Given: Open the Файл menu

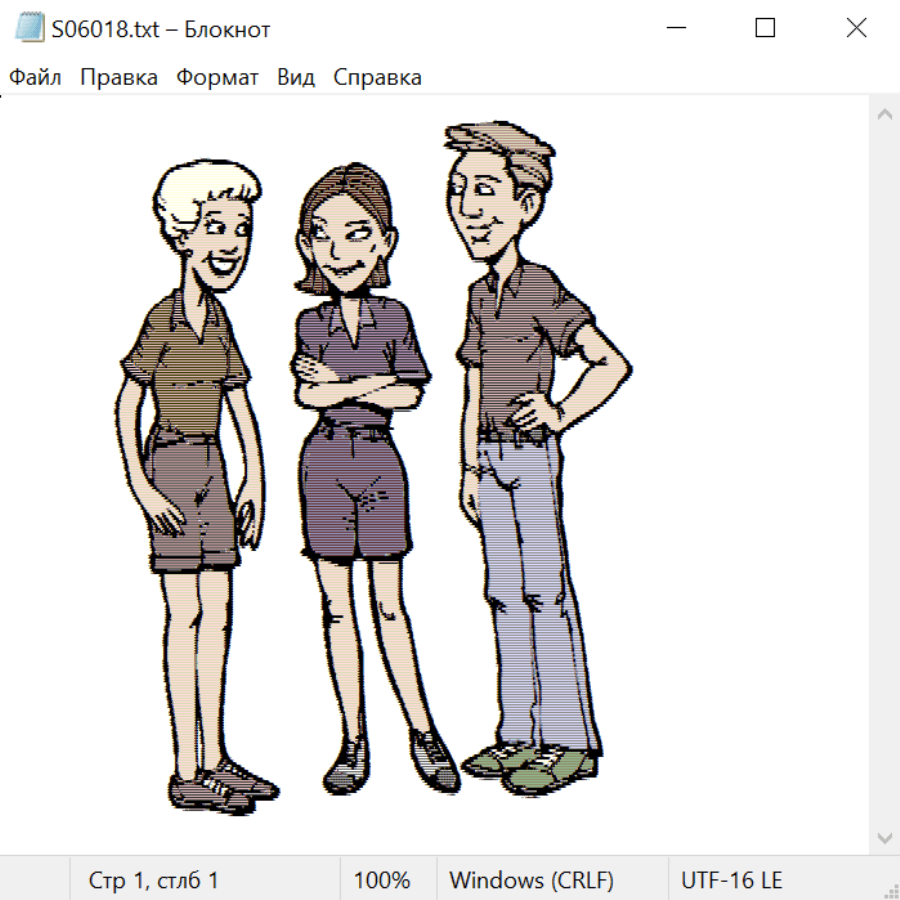Looking at the screenshot, I should [36, 78].
